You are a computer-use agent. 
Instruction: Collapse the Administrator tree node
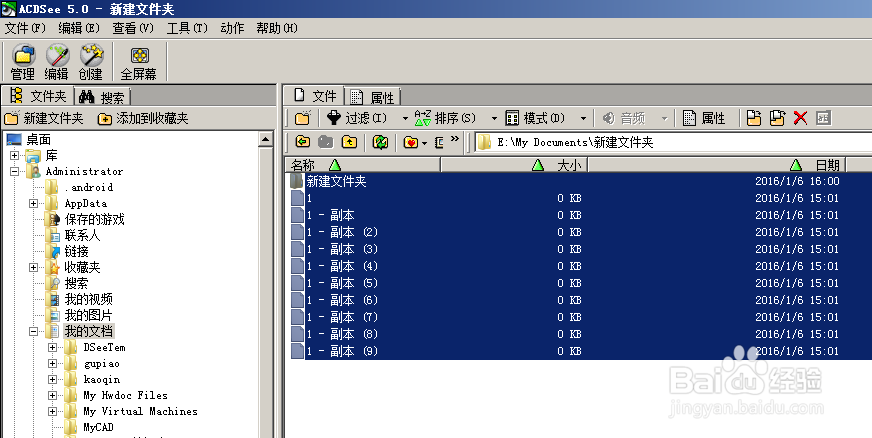[14, 172]
